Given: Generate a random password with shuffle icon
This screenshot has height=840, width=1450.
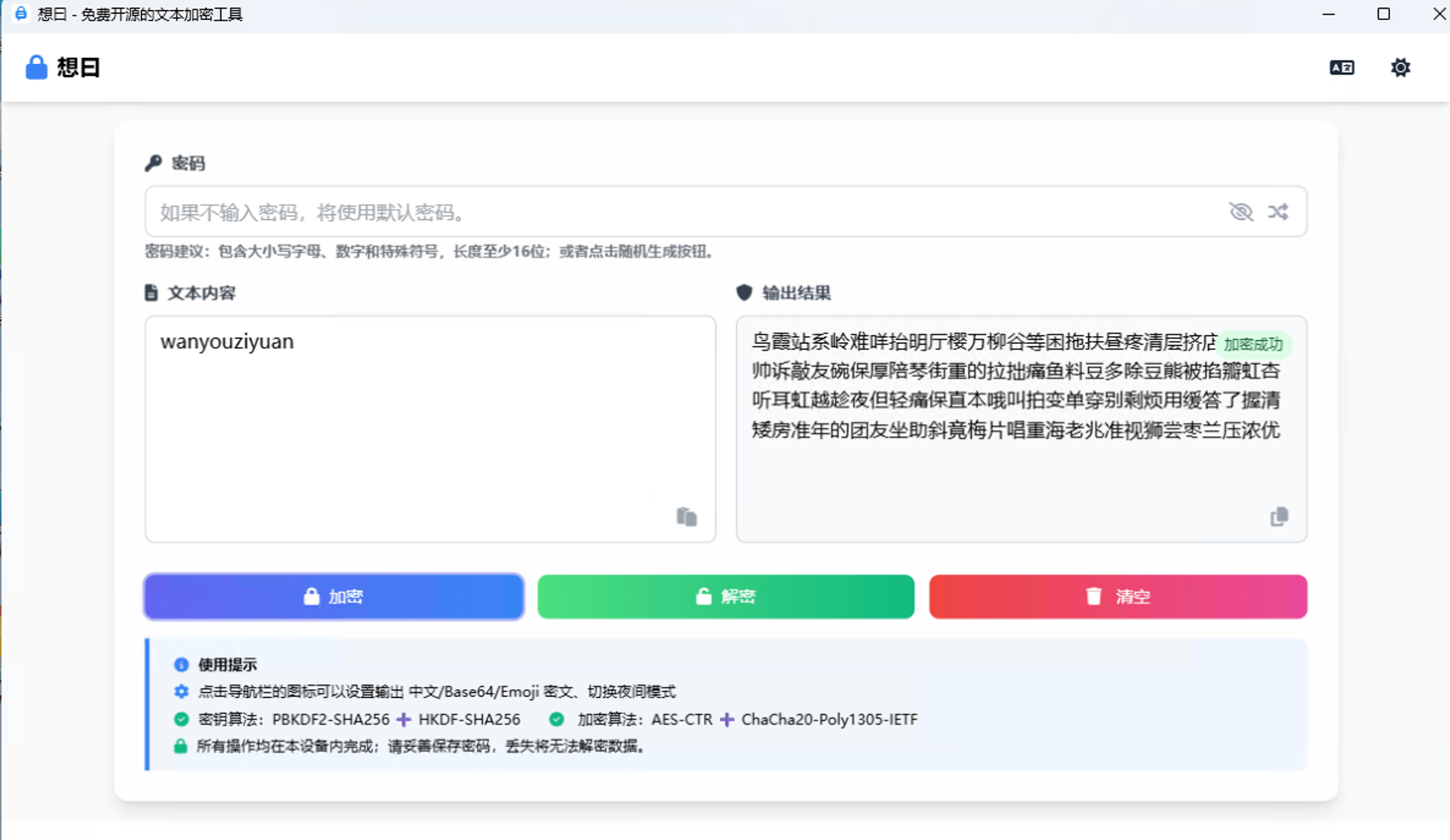Looking at the screenshot, I should [x=1278, y=212].
